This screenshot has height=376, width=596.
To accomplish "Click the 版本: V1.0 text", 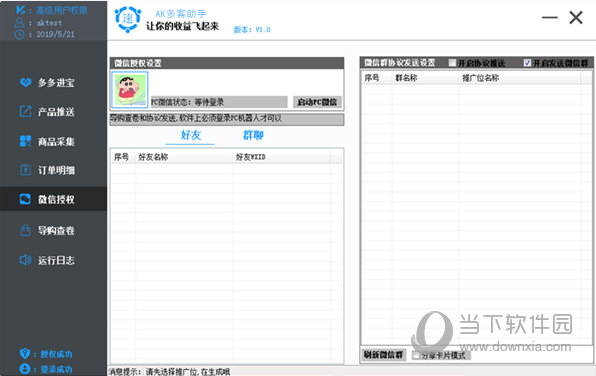I will click(252, 30).
